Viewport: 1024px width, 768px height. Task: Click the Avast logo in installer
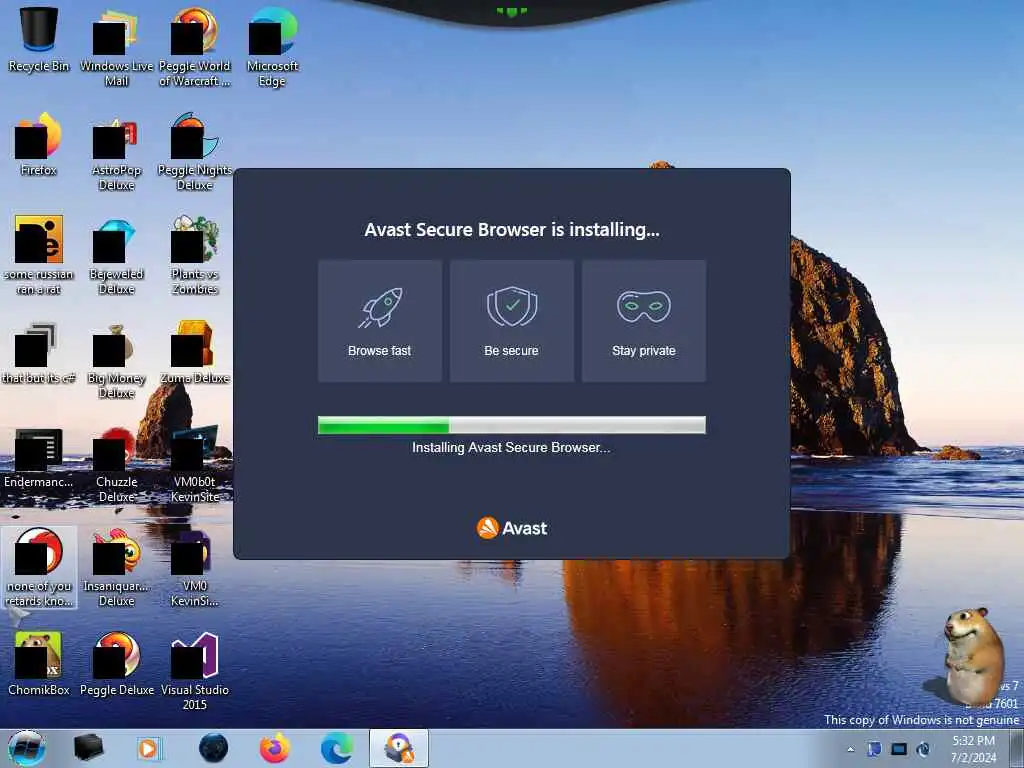[x=512, y=528]
